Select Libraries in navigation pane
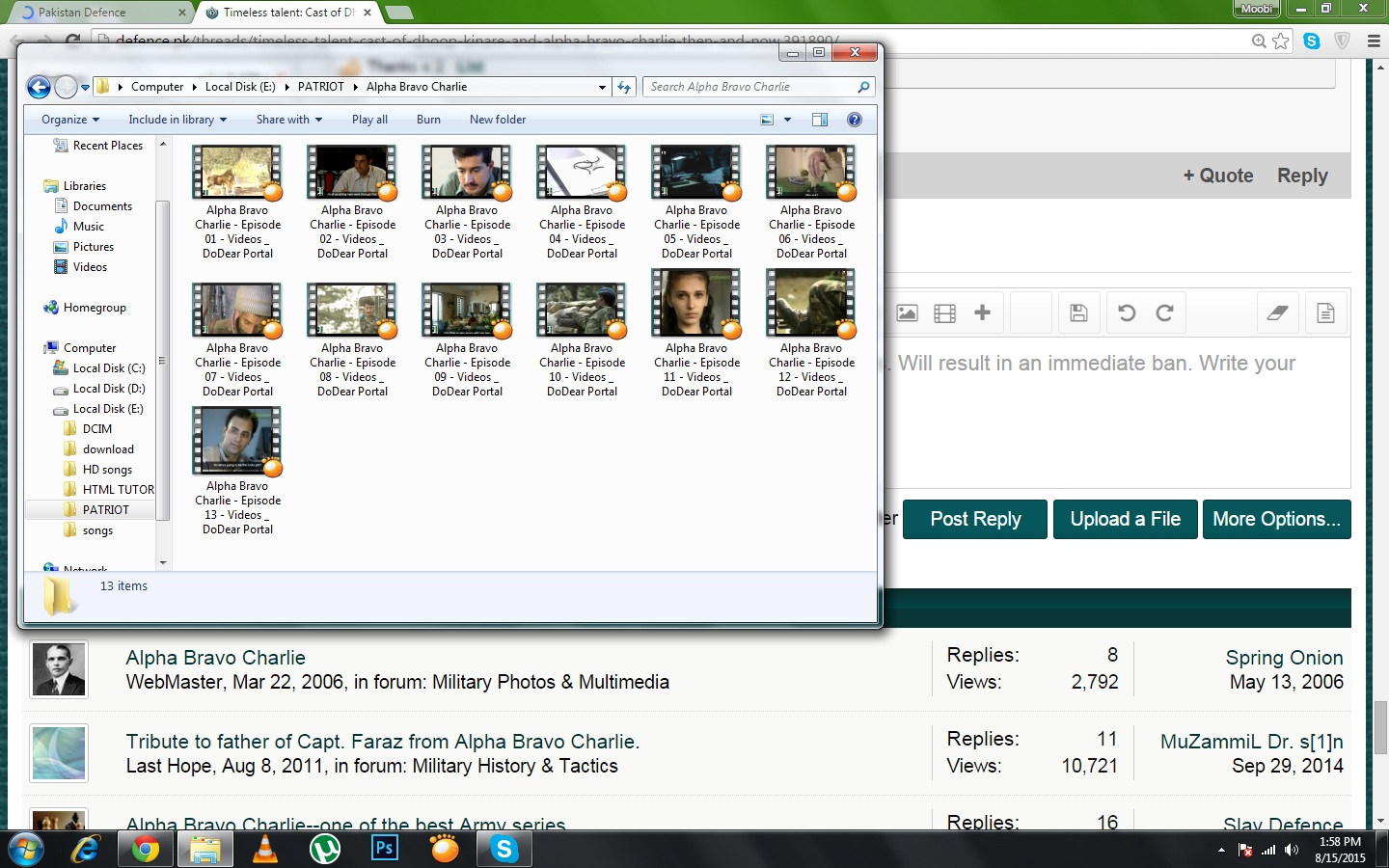This screenshot has height=868, width=1389. [x=75, y=186]
